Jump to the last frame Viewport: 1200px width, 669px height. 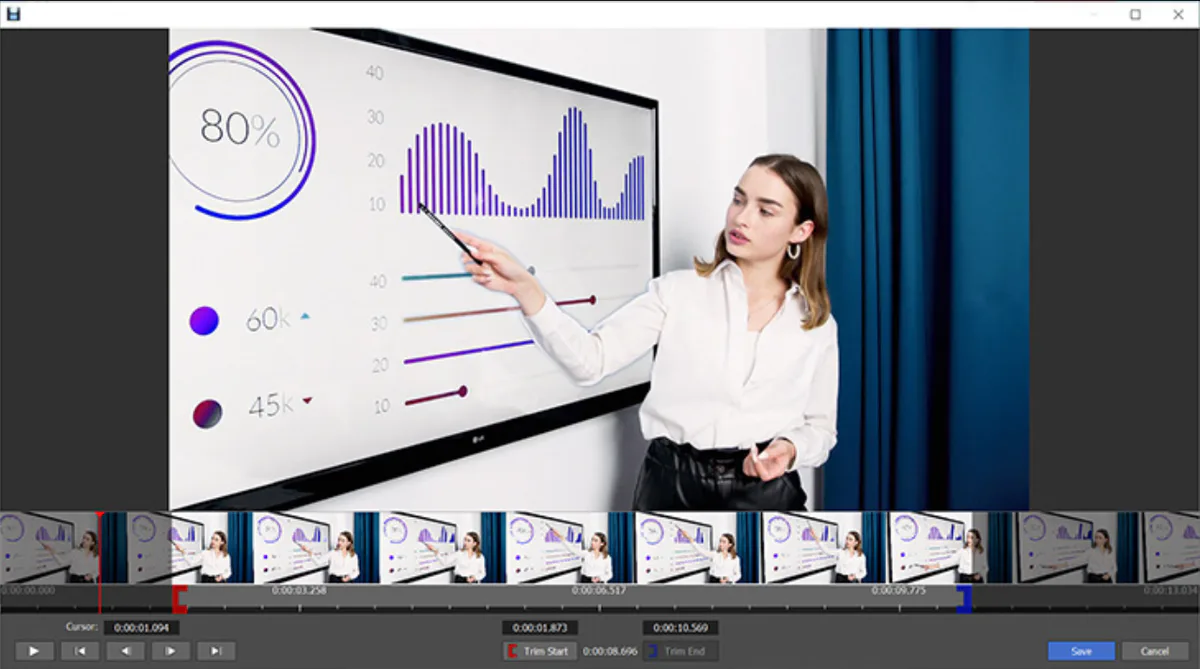pos(215,651)
